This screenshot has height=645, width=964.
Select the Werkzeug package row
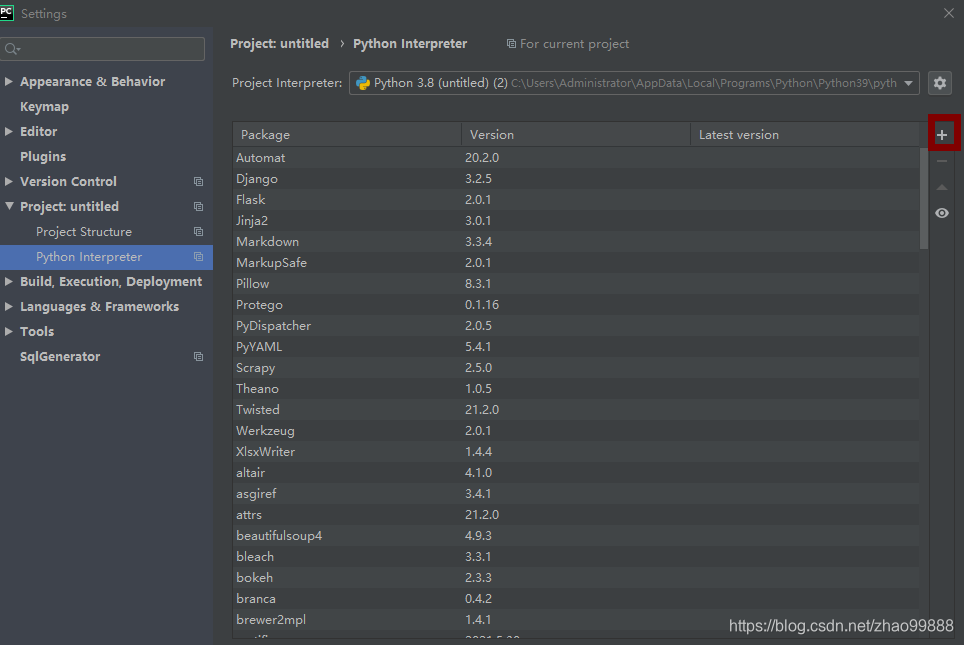[x=576, y=430]
